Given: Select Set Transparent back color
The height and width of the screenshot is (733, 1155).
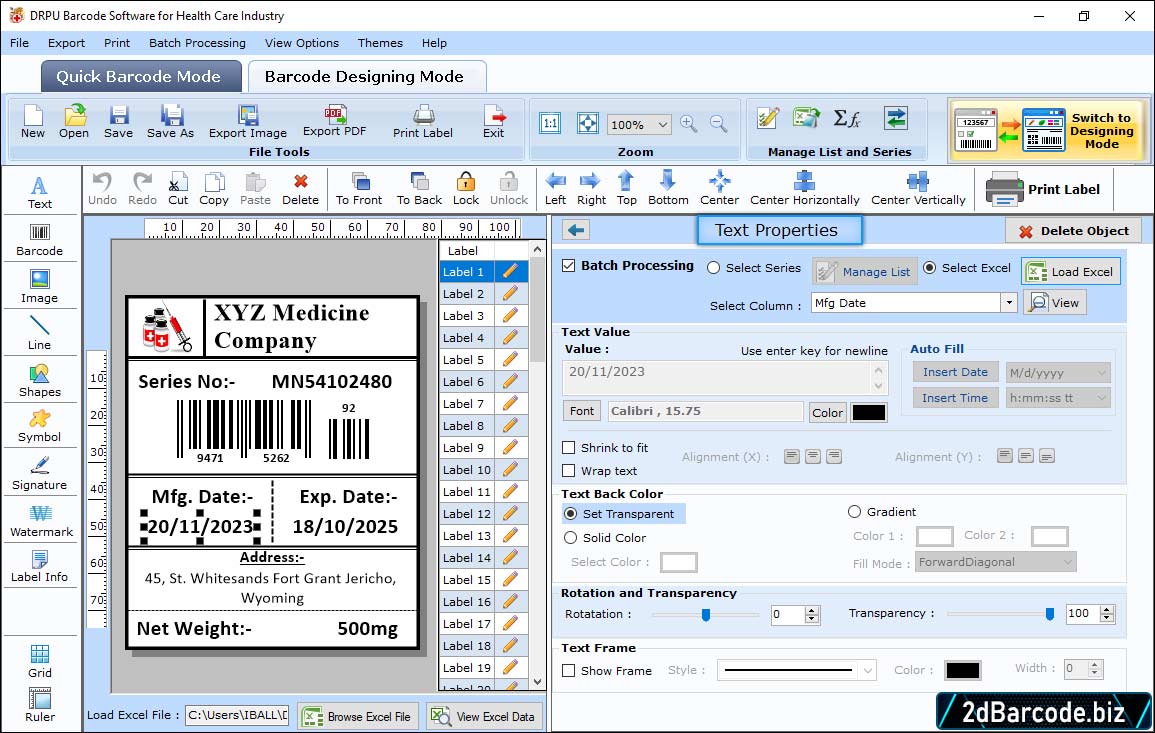Looking at the screenshot, I should click(x=570, y=513).
